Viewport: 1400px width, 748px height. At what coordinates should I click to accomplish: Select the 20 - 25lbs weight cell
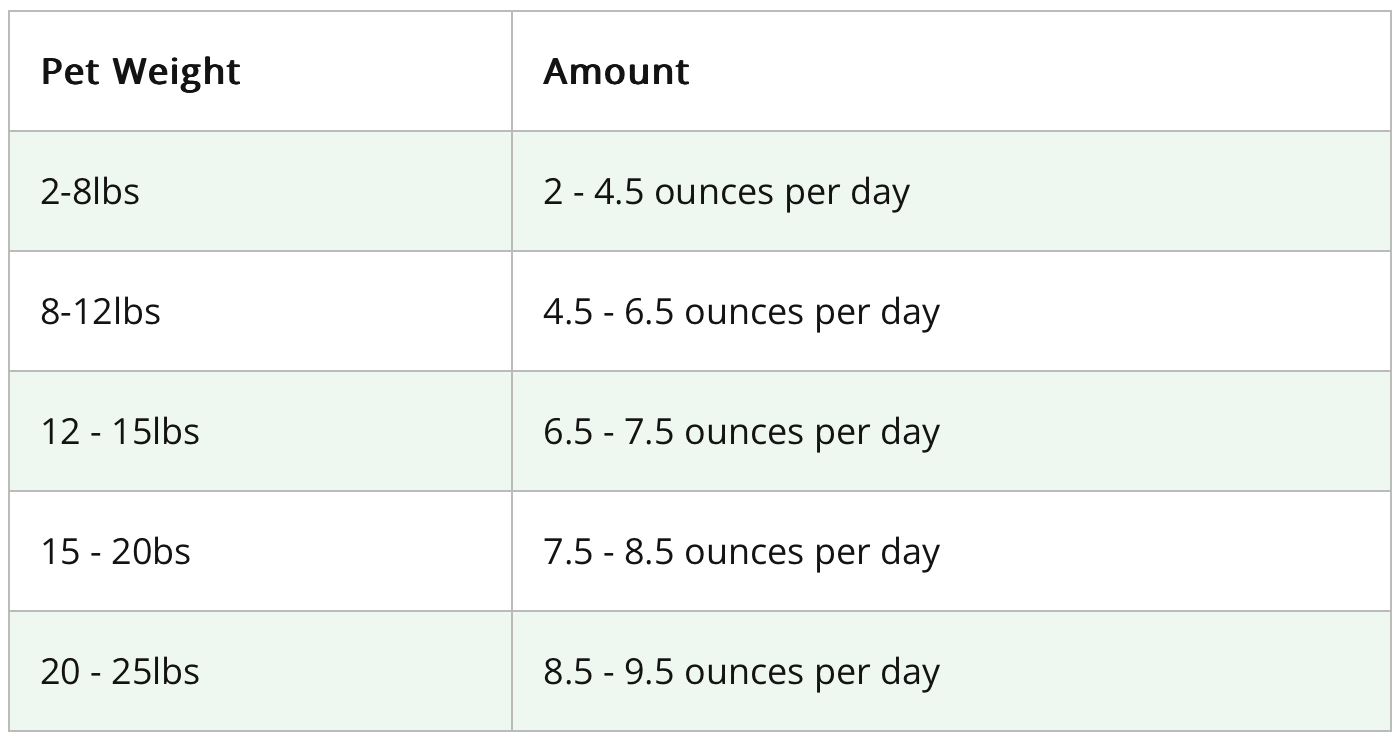point(120,671)
